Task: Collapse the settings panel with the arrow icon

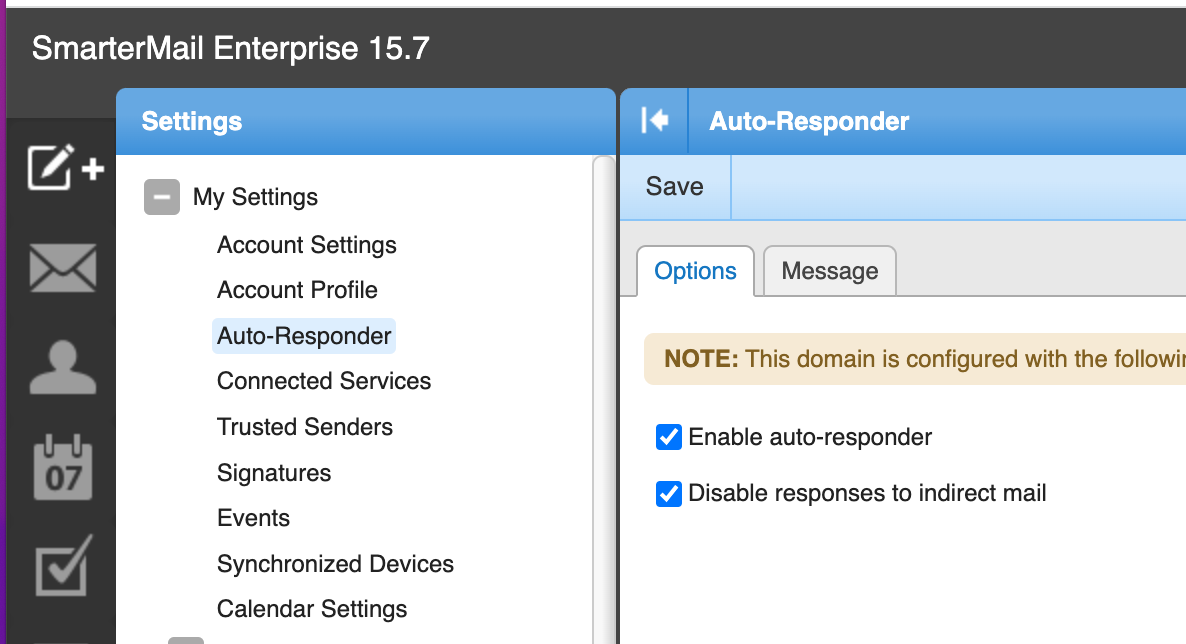Action: click(x=654, y=121)
